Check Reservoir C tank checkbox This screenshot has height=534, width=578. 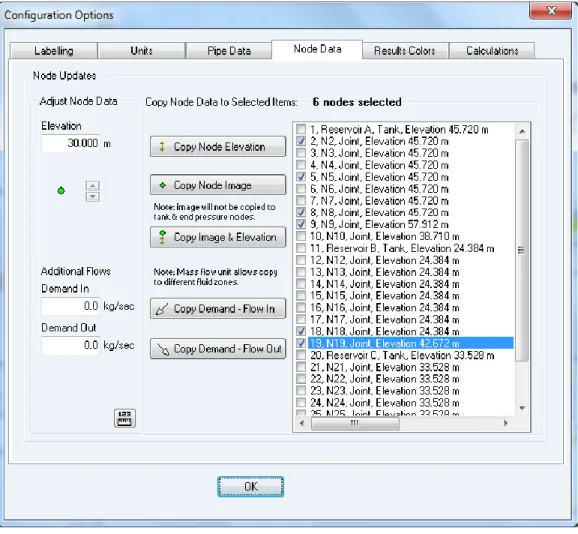point(301,355)
